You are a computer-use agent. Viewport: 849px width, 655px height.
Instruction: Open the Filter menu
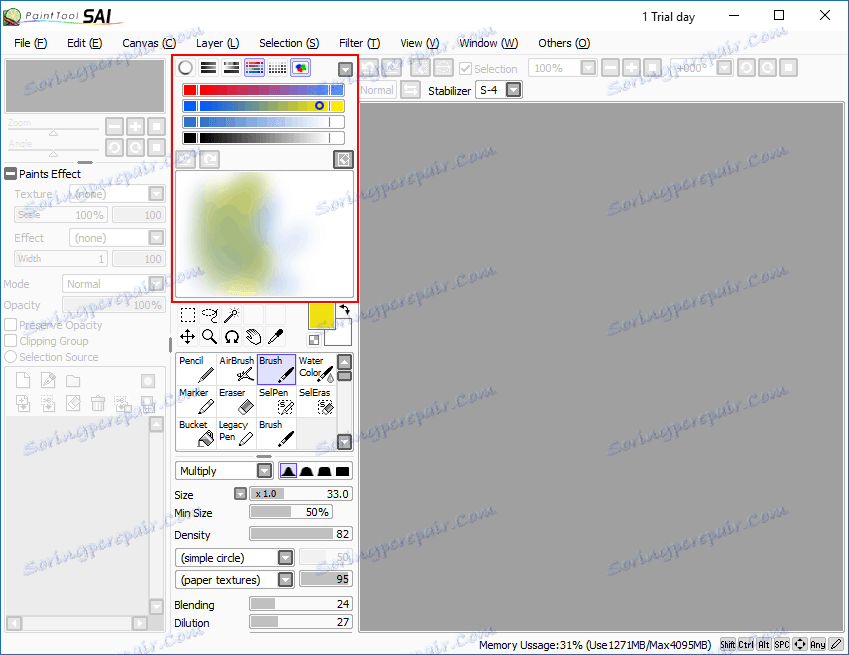pyautogui.click(x=360, y=43)
